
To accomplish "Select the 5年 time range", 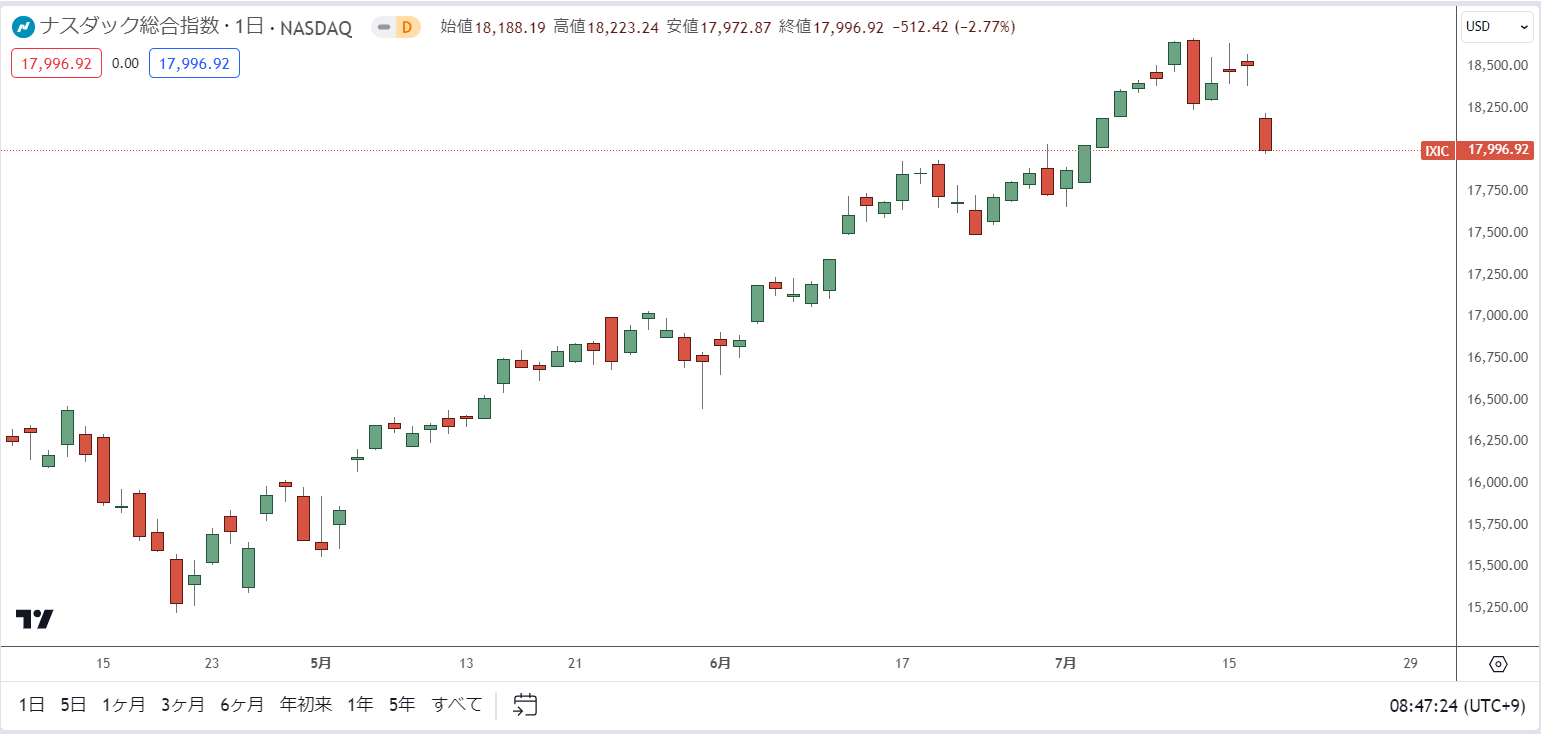I will coord(402,704).
